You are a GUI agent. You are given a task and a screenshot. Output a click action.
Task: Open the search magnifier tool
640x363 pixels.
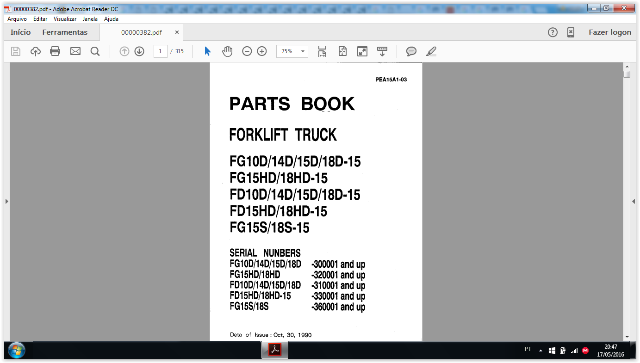(x=95, y=51)
